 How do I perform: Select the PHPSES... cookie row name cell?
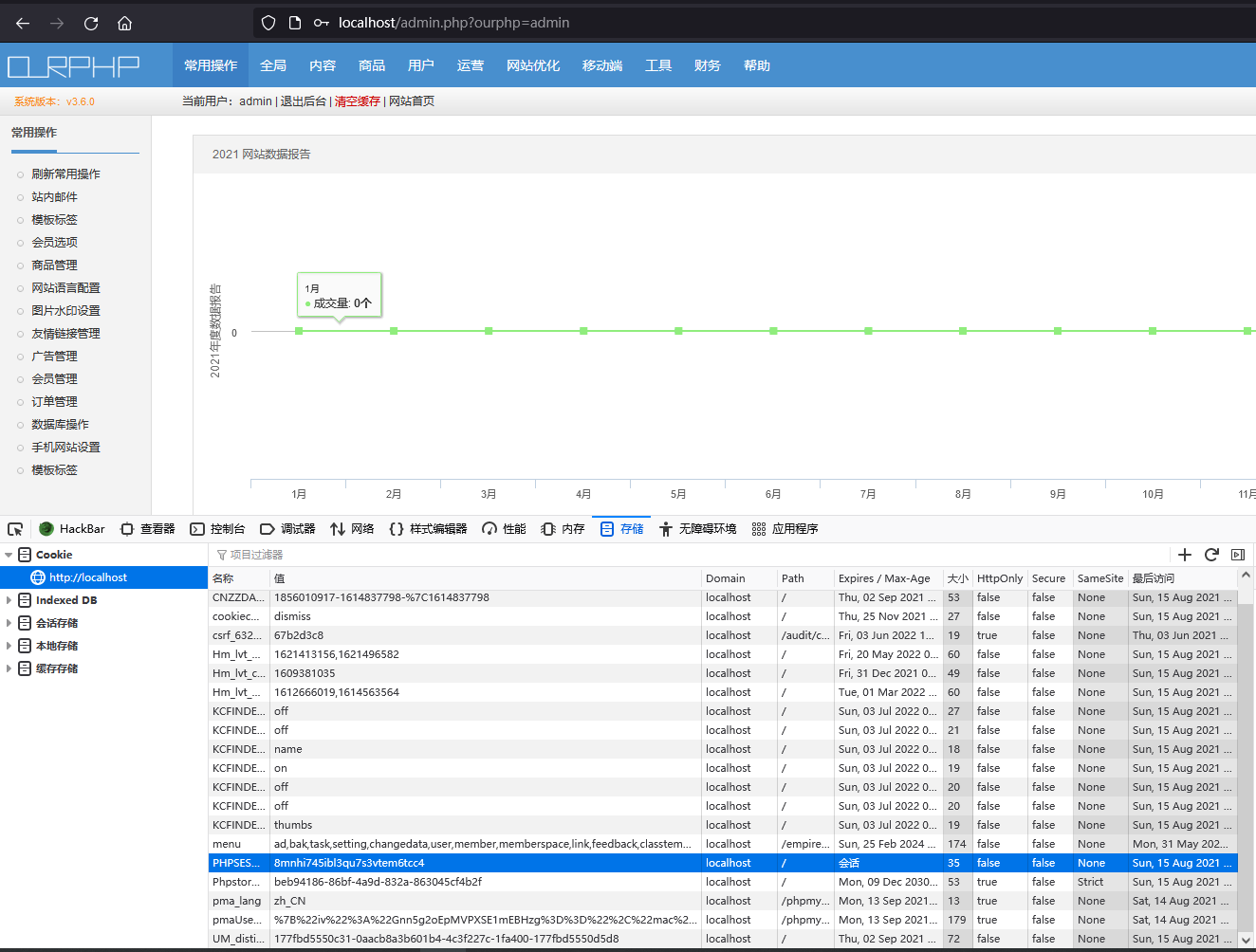[239, 863]
